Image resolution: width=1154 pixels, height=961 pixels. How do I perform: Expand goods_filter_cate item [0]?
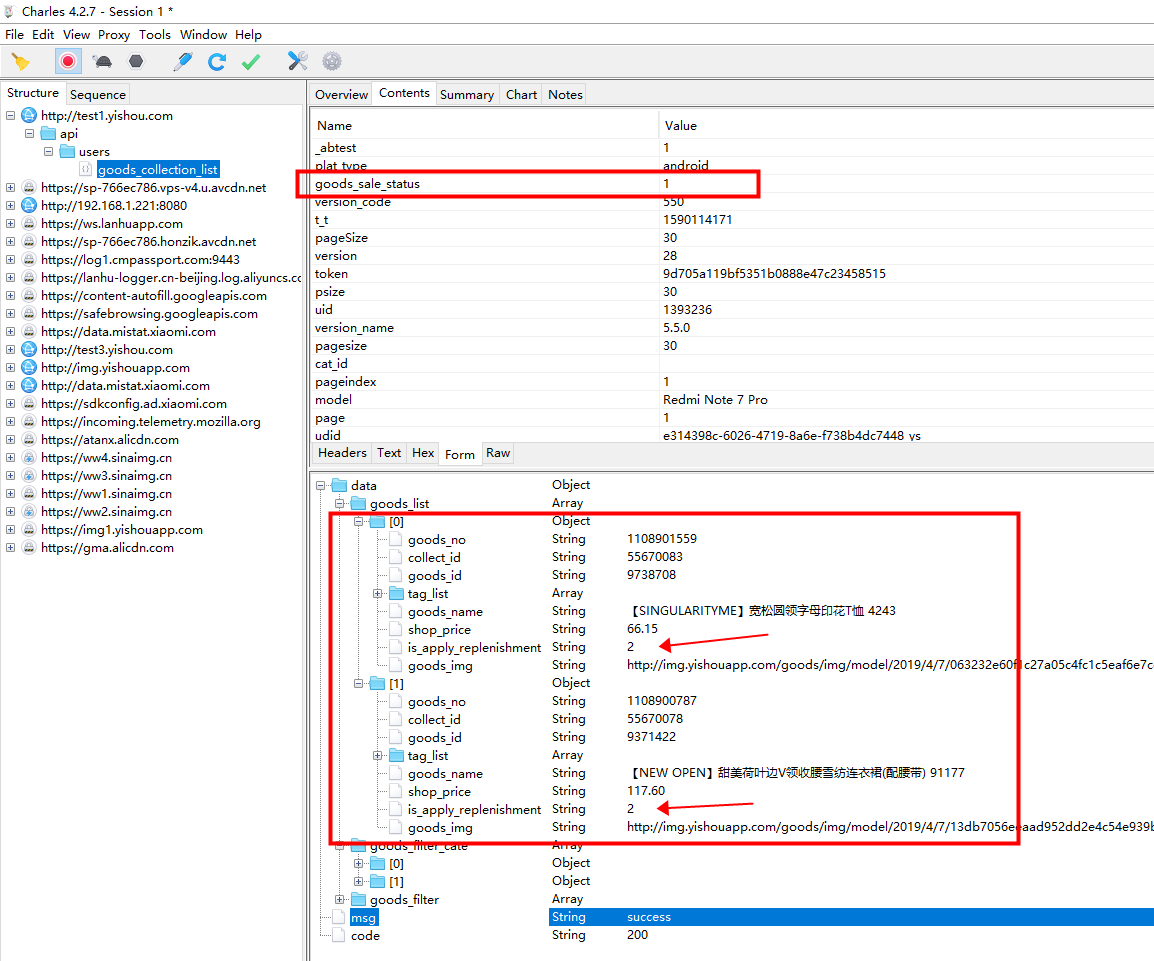[358, 863]
